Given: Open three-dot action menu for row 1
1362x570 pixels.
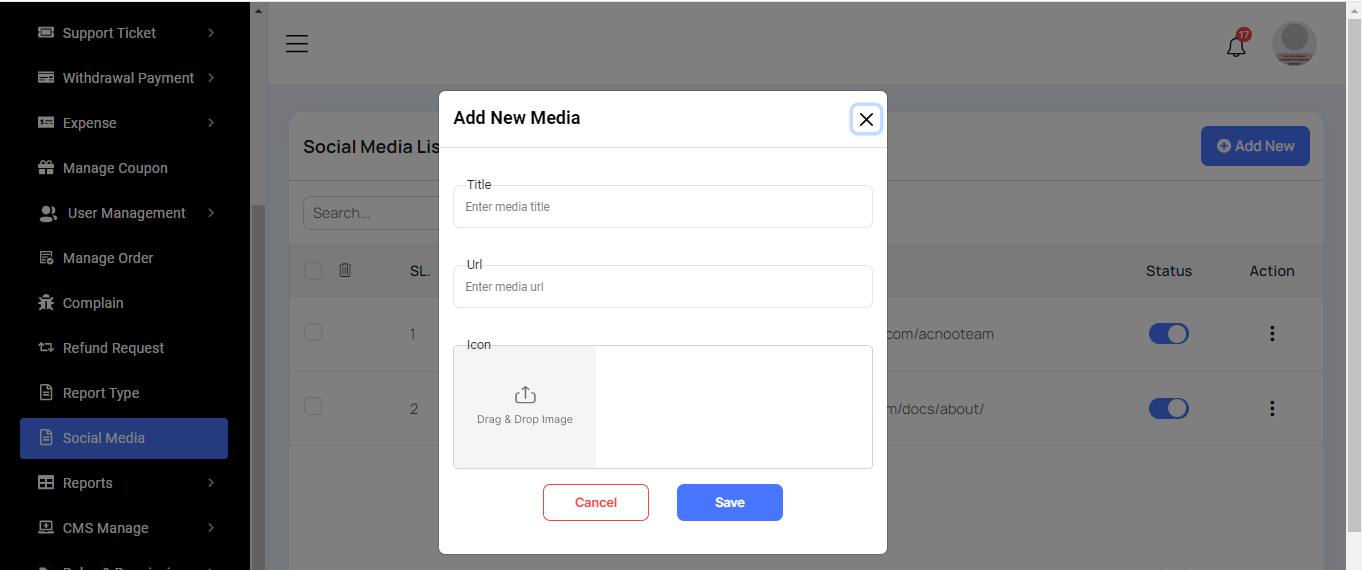Looking at the screenshot, I should [1271, 334].
